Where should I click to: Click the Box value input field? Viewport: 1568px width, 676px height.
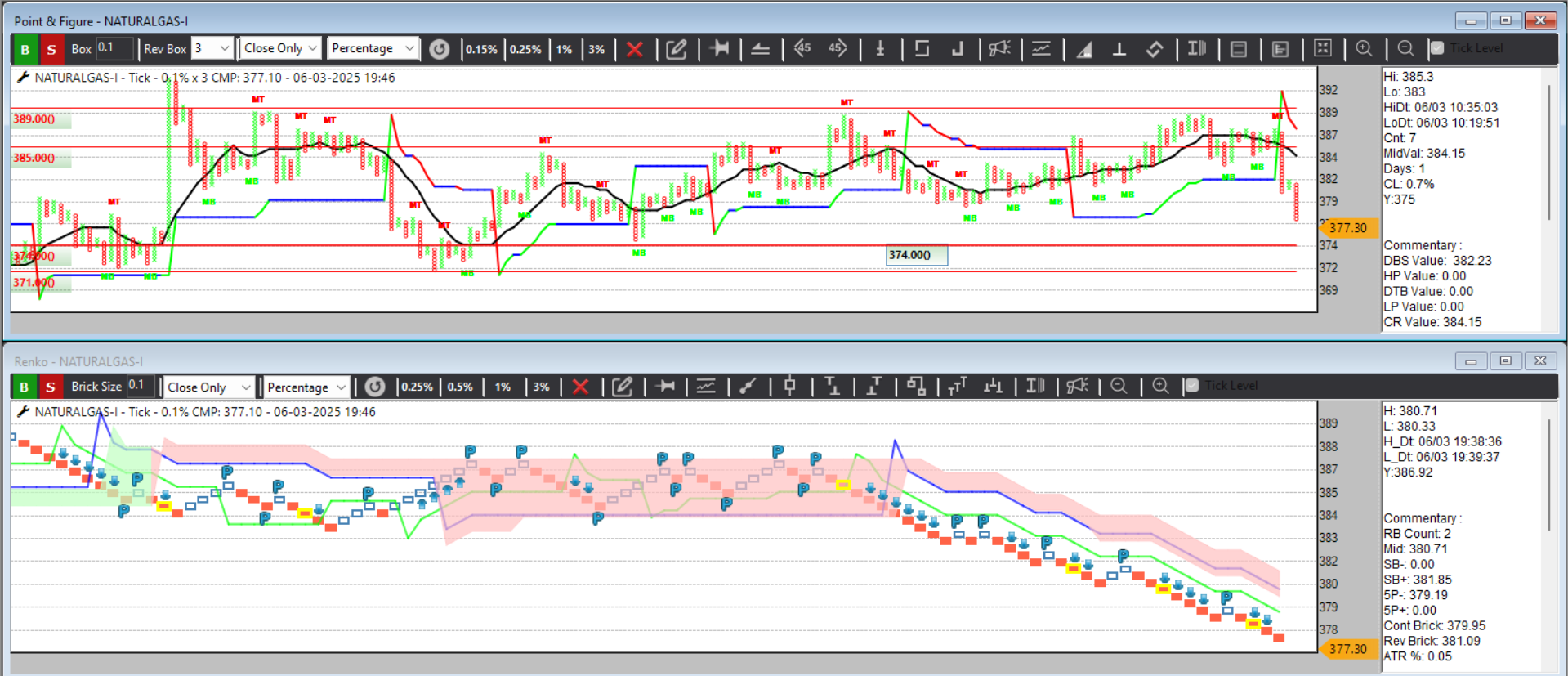click(114, 48)
